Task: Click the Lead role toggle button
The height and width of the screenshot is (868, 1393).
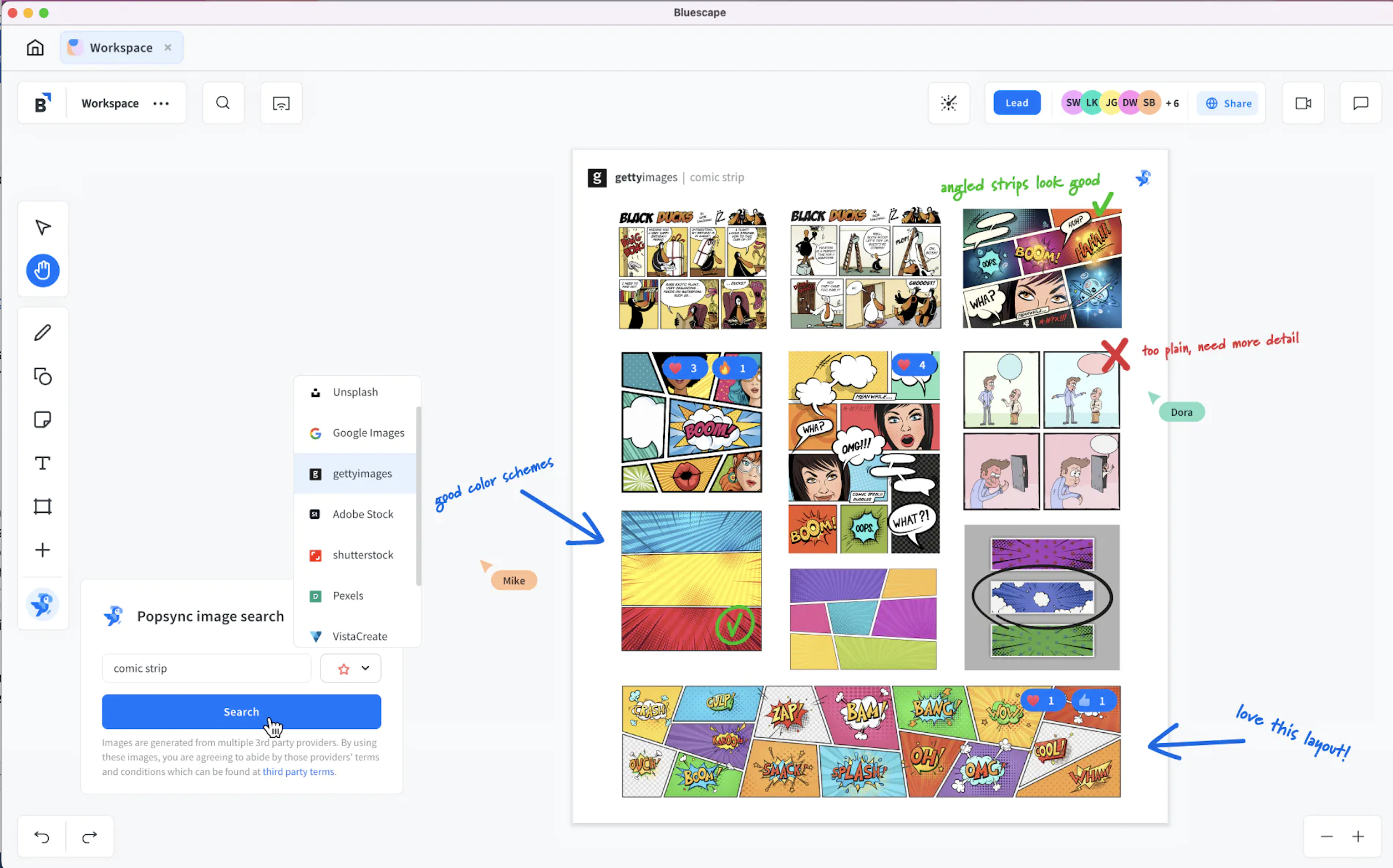Action: (1016, 103)
